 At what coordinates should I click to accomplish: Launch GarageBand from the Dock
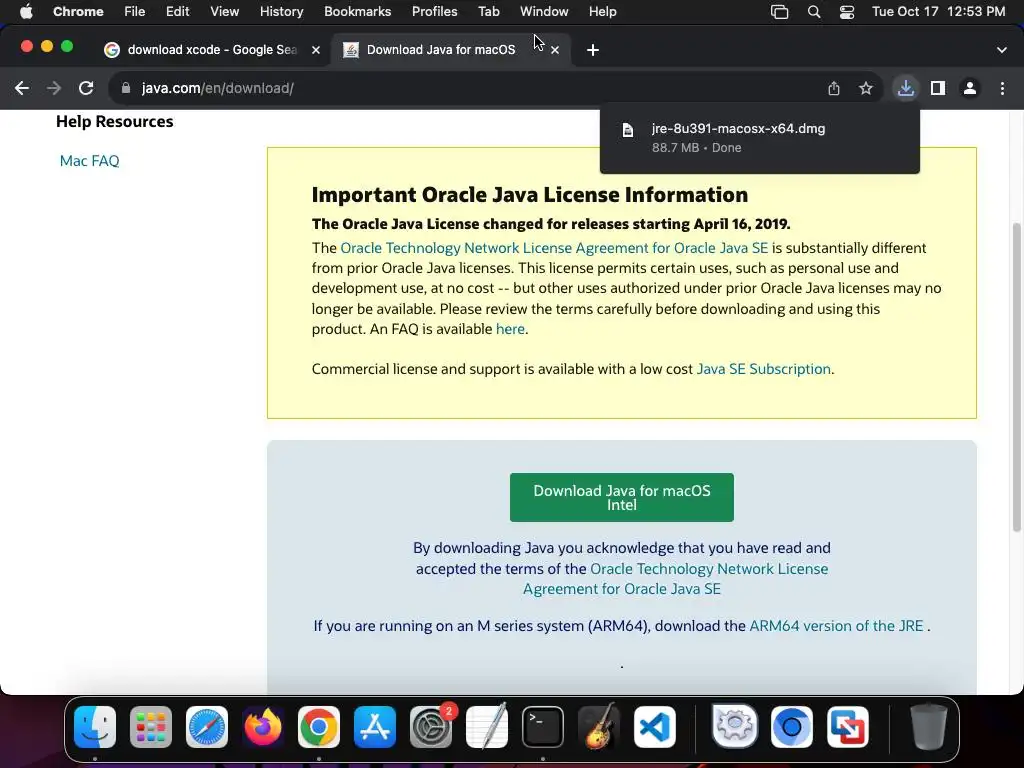pos(599,727)
